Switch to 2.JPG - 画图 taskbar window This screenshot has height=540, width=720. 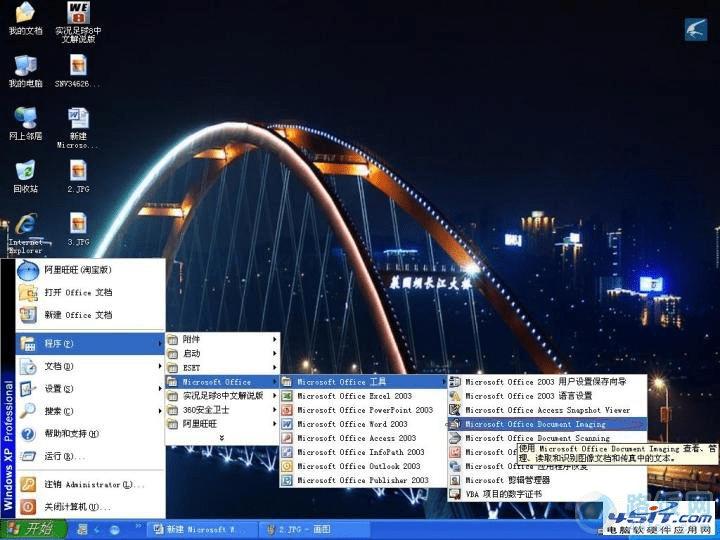pyautogui.click(x=300, y=529)
